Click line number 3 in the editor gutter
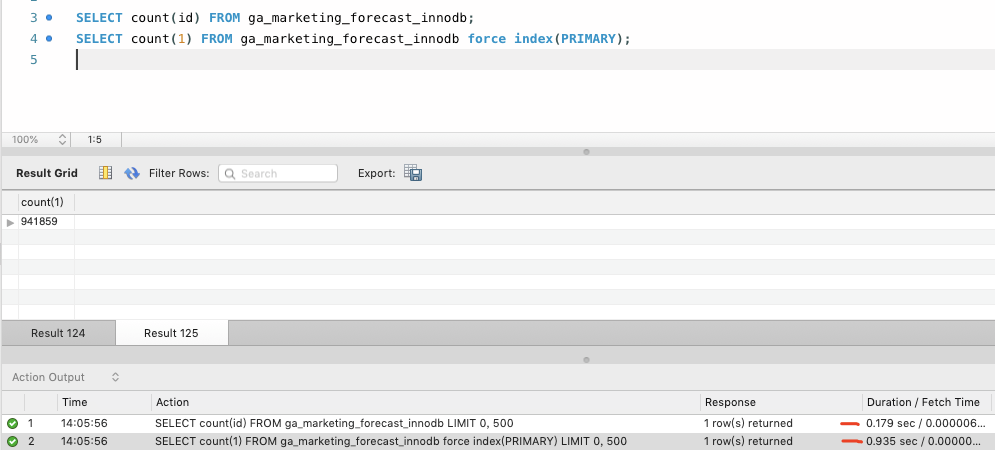This screenshot has height=450, width=995. coord(34,18)
